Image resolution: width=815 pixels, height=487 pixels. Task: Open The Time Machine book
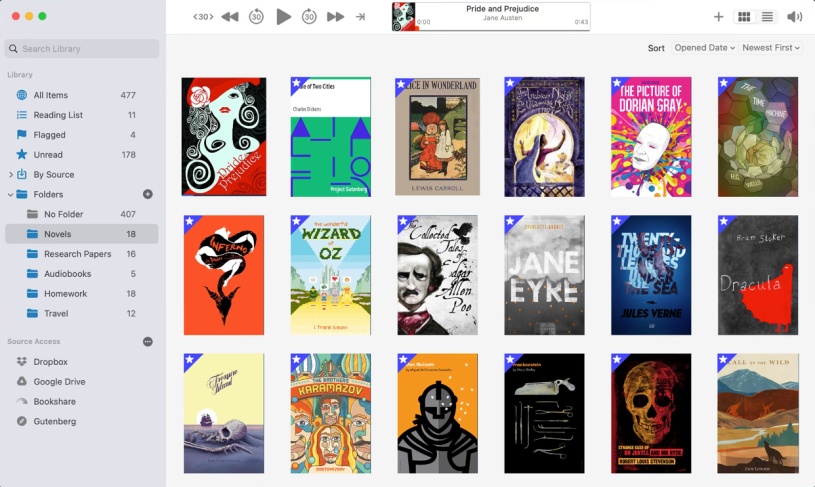758,137
